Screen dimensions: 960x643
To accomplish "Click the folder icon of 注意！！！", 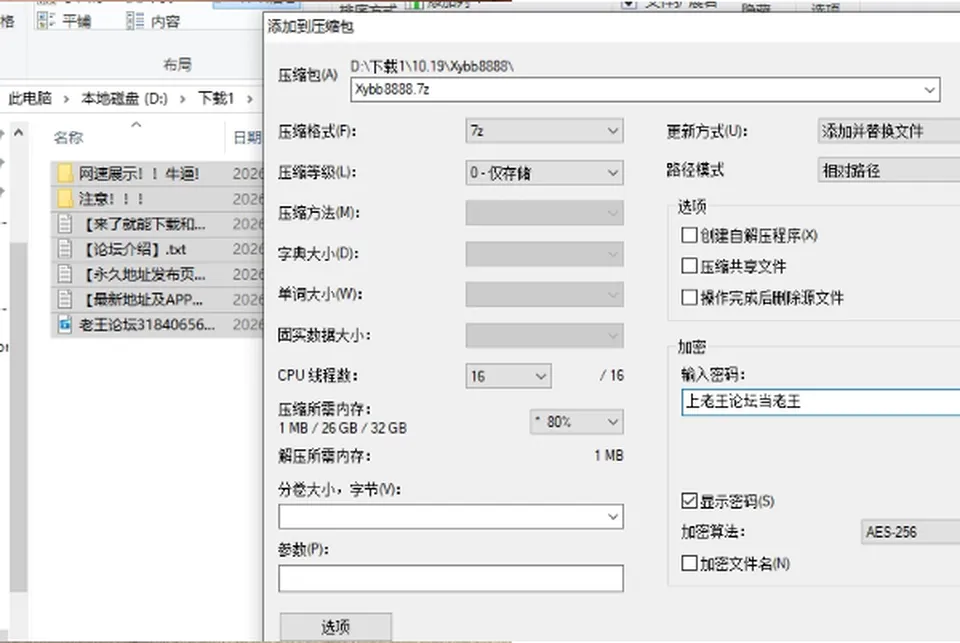I will click(x=65, y=199).
